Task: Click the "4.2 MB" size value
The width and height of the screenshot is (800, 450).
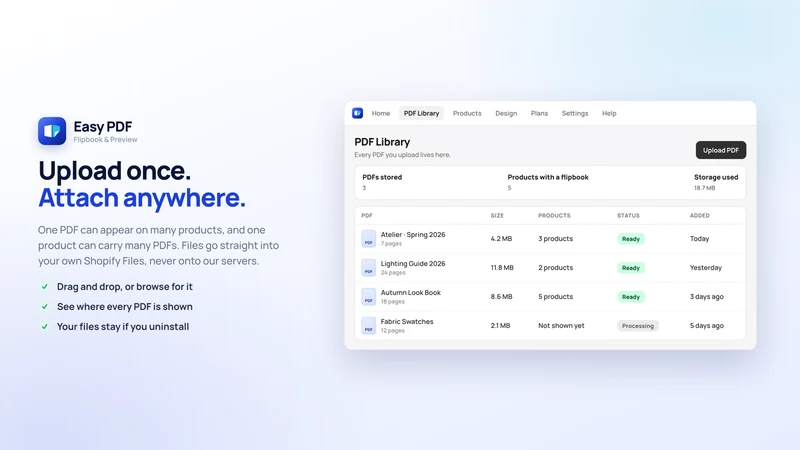Action: [x=501, y=239]
